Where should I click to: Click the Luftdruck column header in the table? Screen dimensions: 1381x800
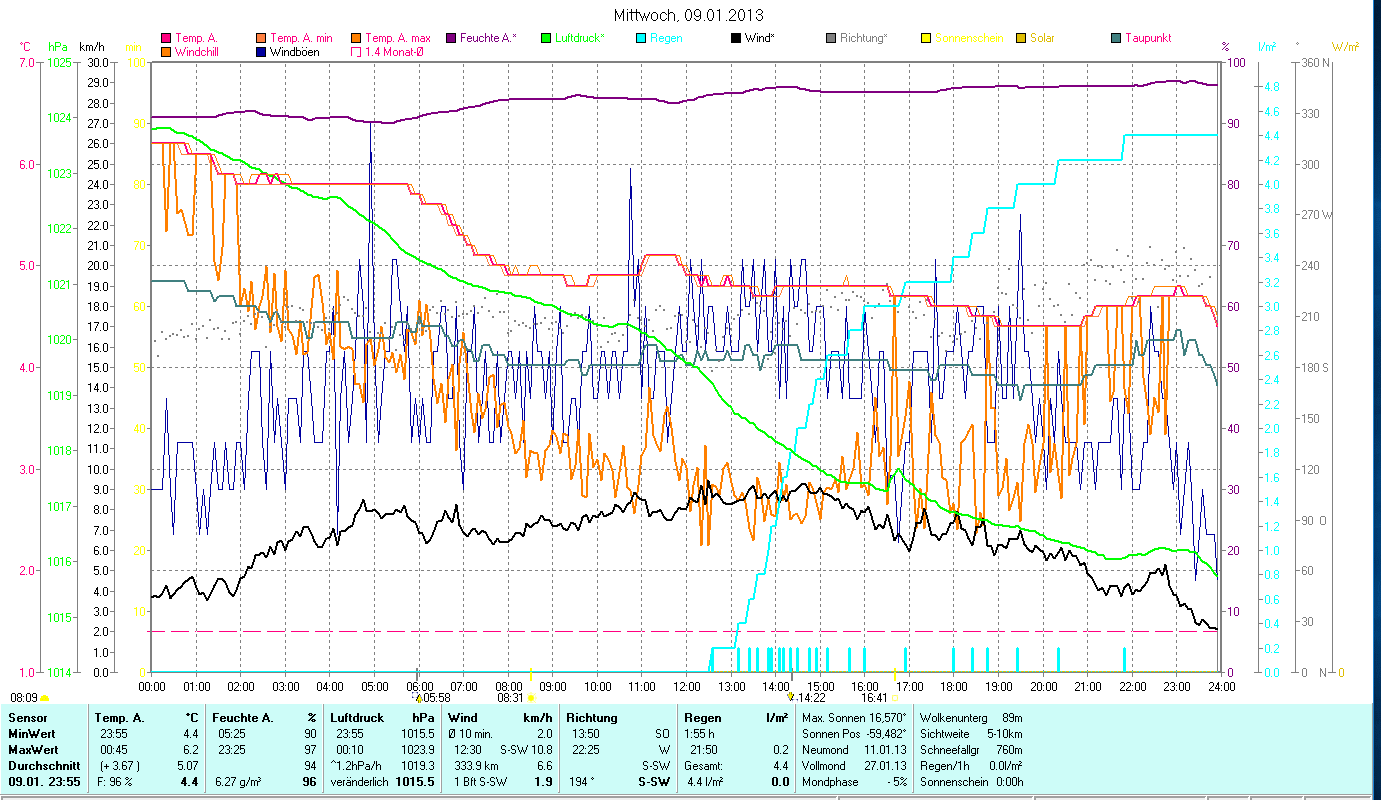(356, 718)
